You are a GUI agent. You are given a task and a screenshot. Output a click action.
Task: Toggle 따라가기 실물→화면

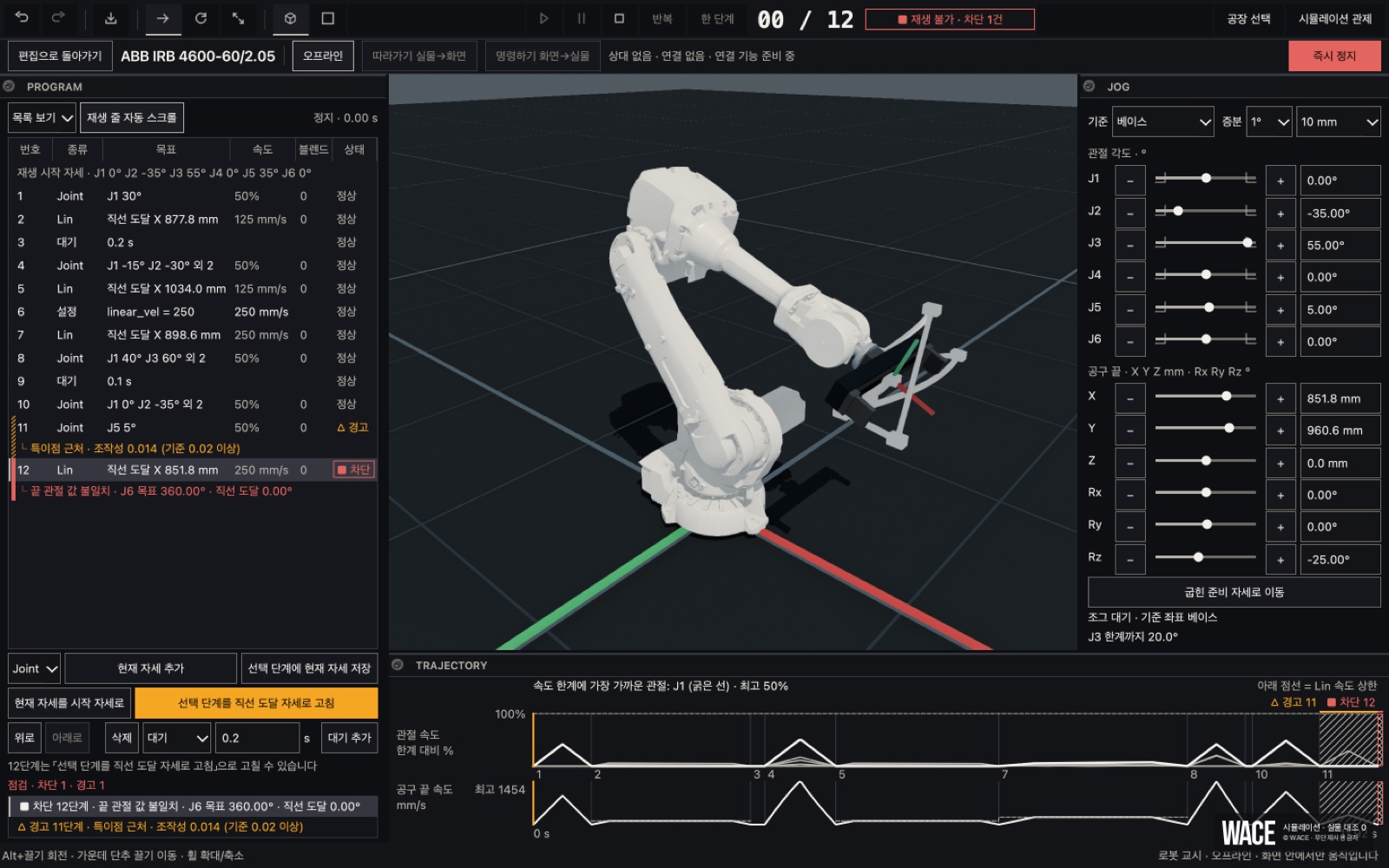point(419,56)
